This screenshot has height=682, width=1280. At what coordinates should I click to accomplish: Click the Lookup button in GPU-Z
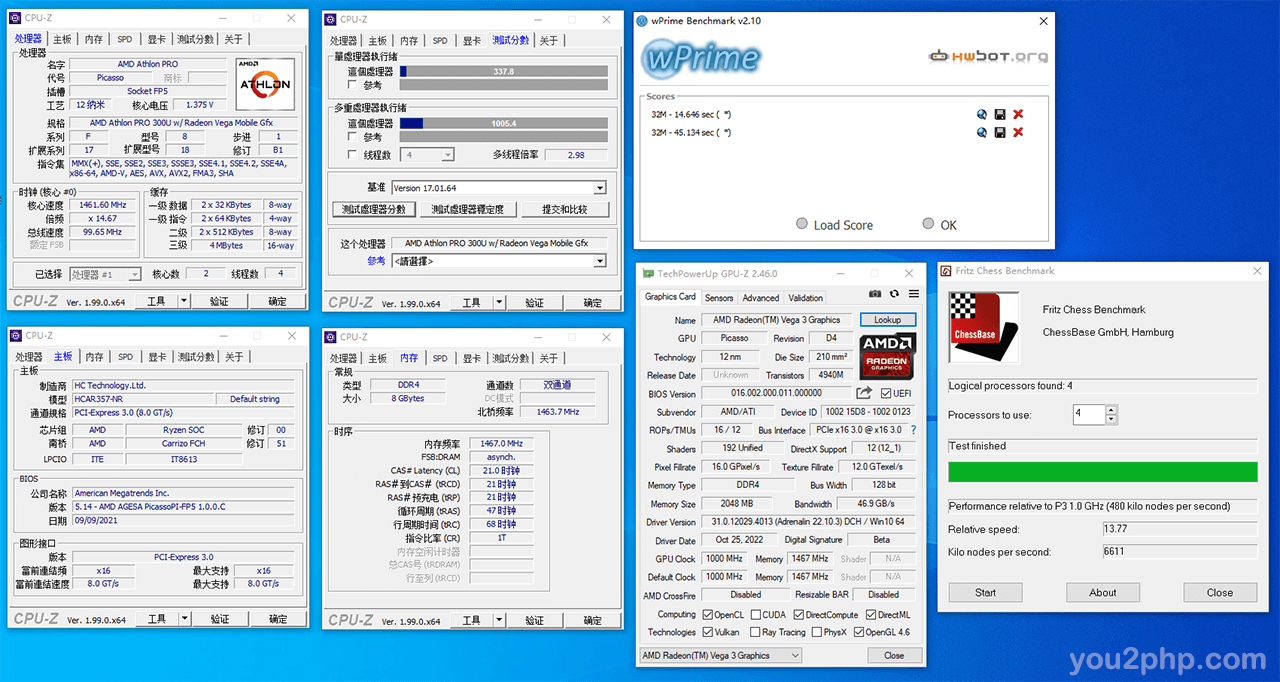tap(887, 320)
